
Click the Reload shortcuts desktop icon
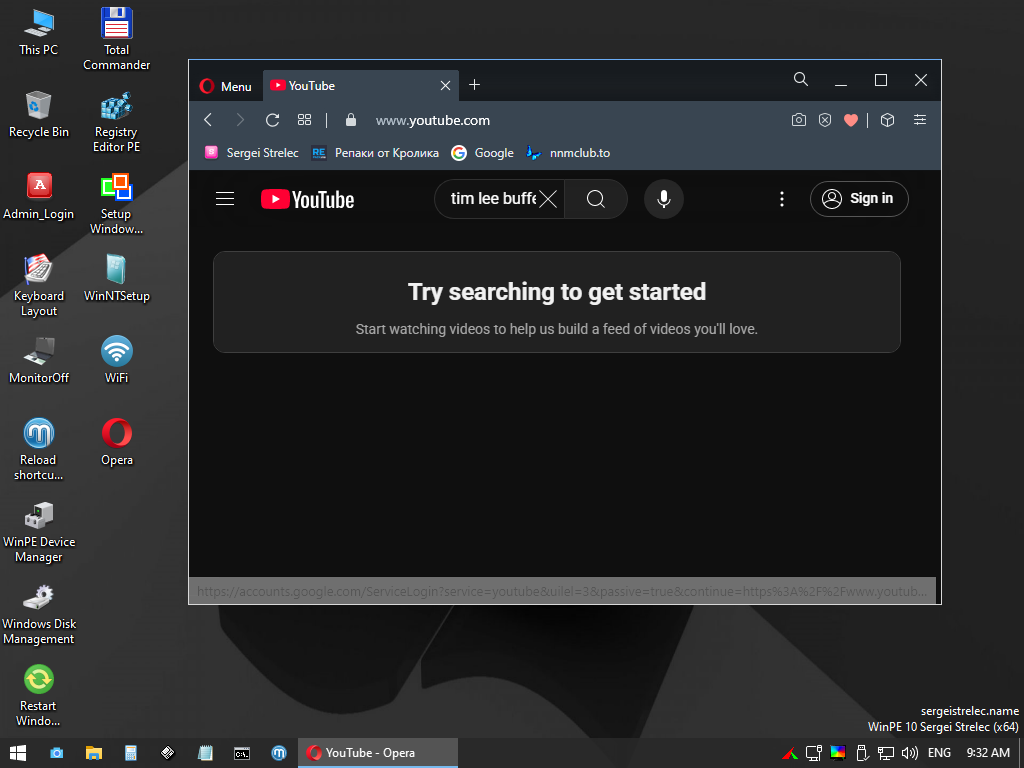coord(39,449)
